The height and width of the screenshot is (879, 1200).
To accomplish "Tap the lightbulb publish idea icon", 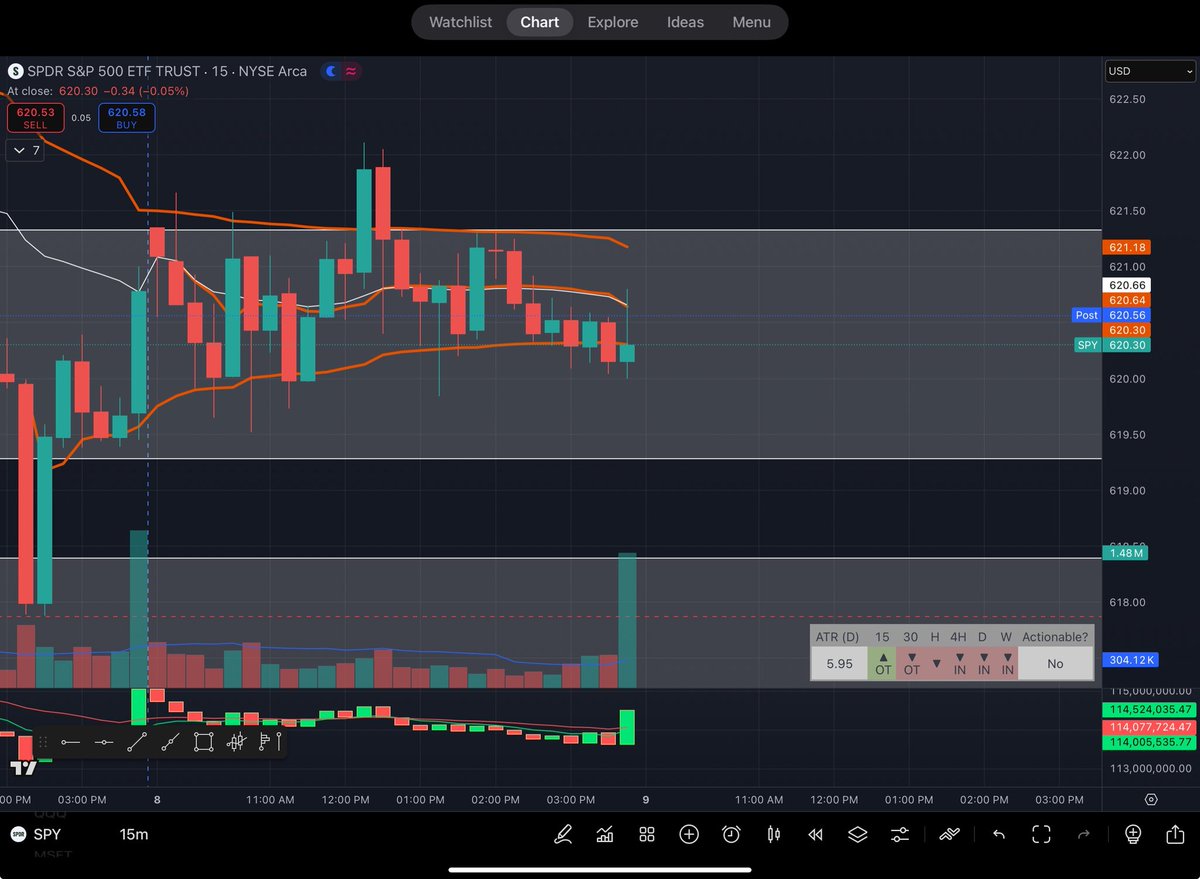I will click(1132, 834).
